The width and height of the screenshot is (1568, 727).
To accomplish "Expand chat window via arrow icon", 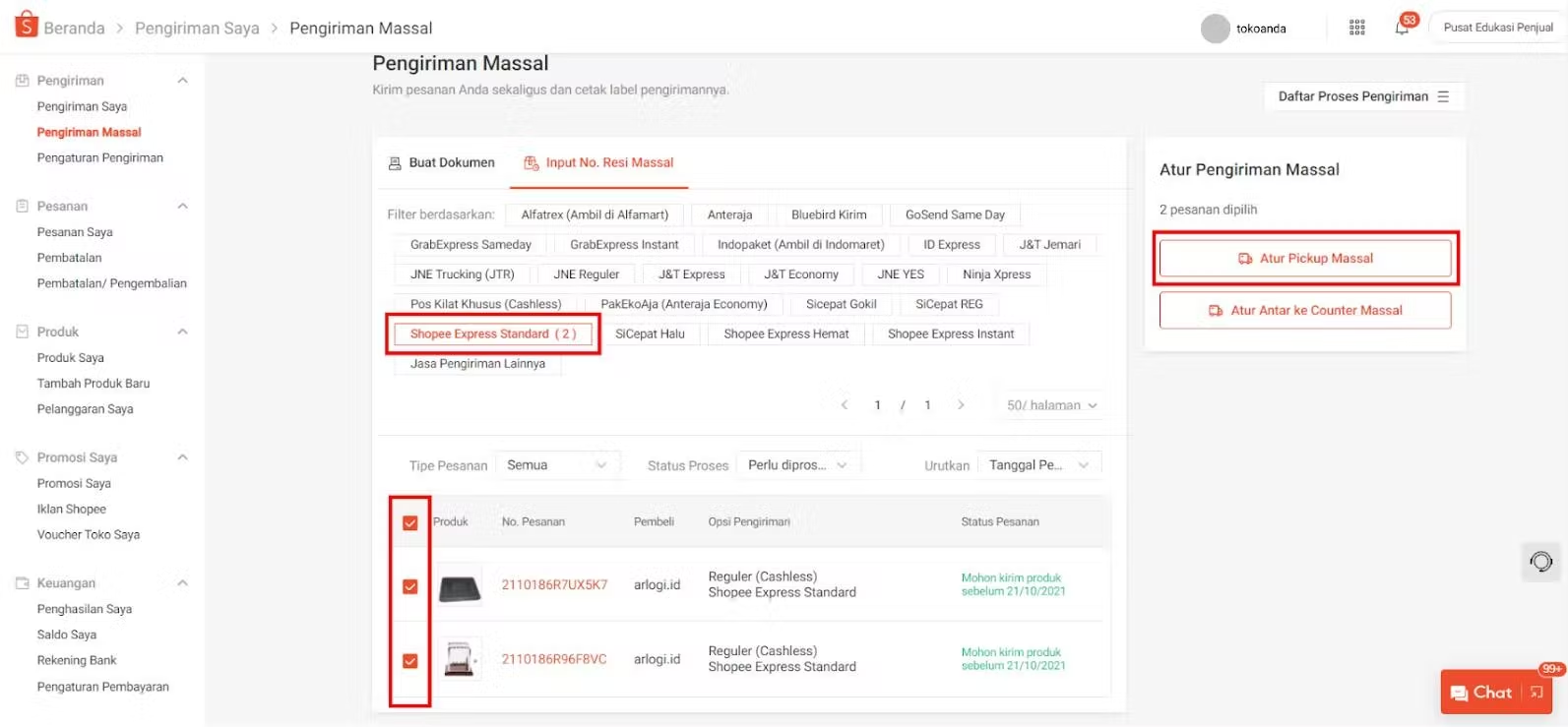I will pos(1537,693).
